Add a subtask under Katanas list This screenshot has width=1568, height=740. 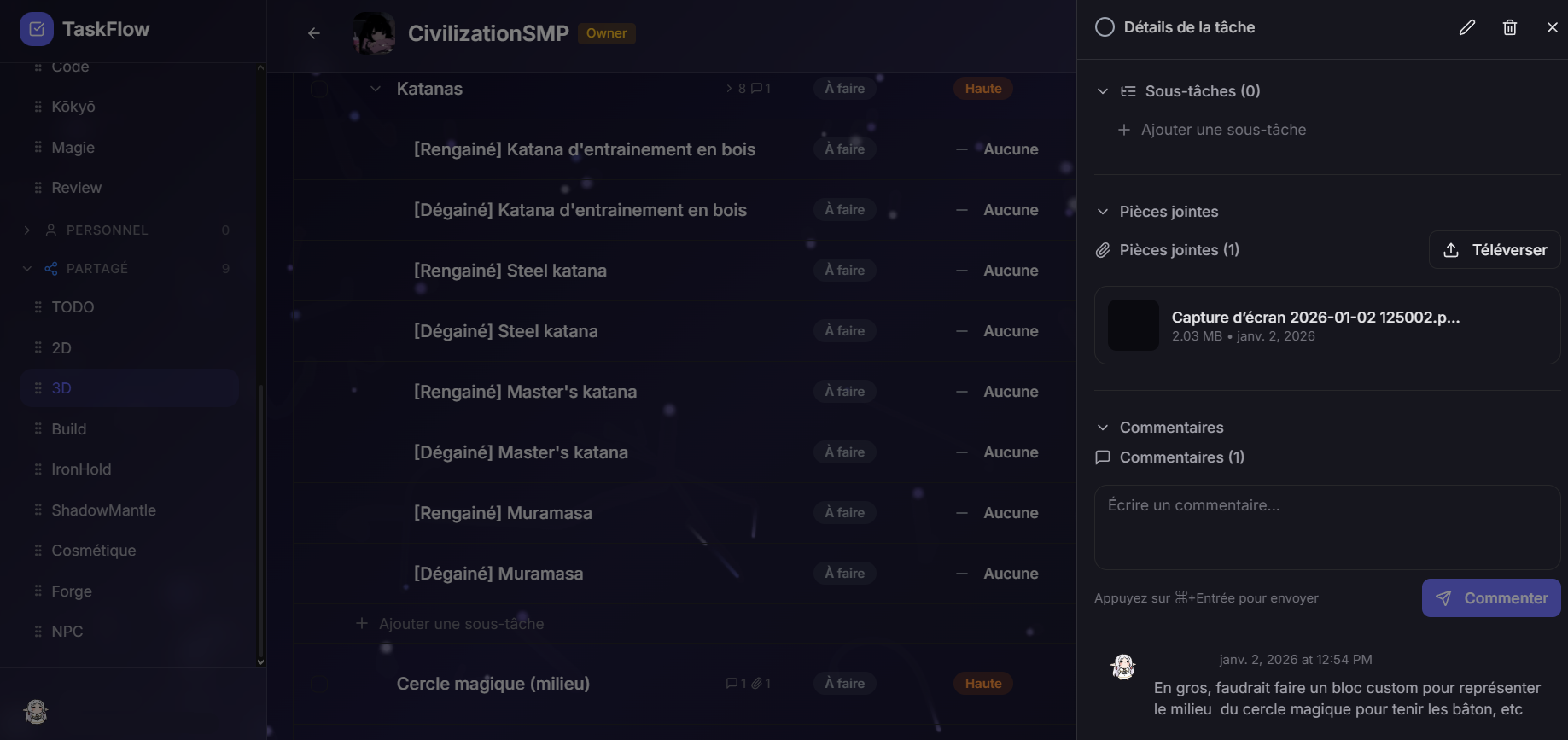coord(450,624)
